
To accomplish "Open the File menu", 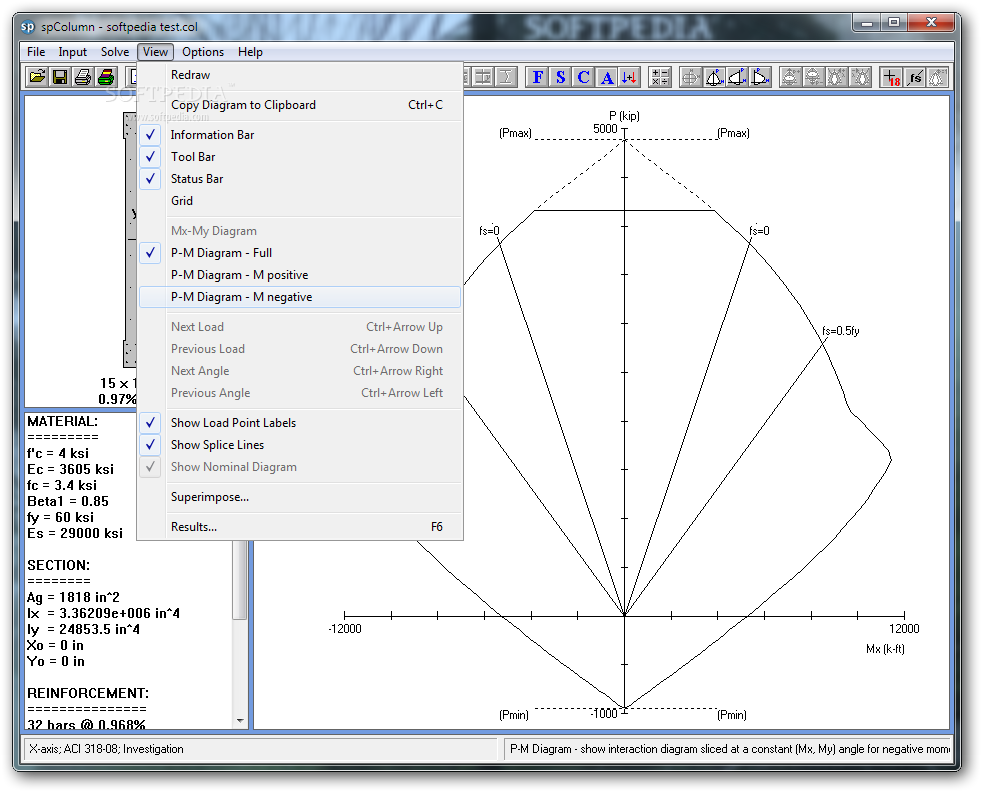I will click(36, 52).
